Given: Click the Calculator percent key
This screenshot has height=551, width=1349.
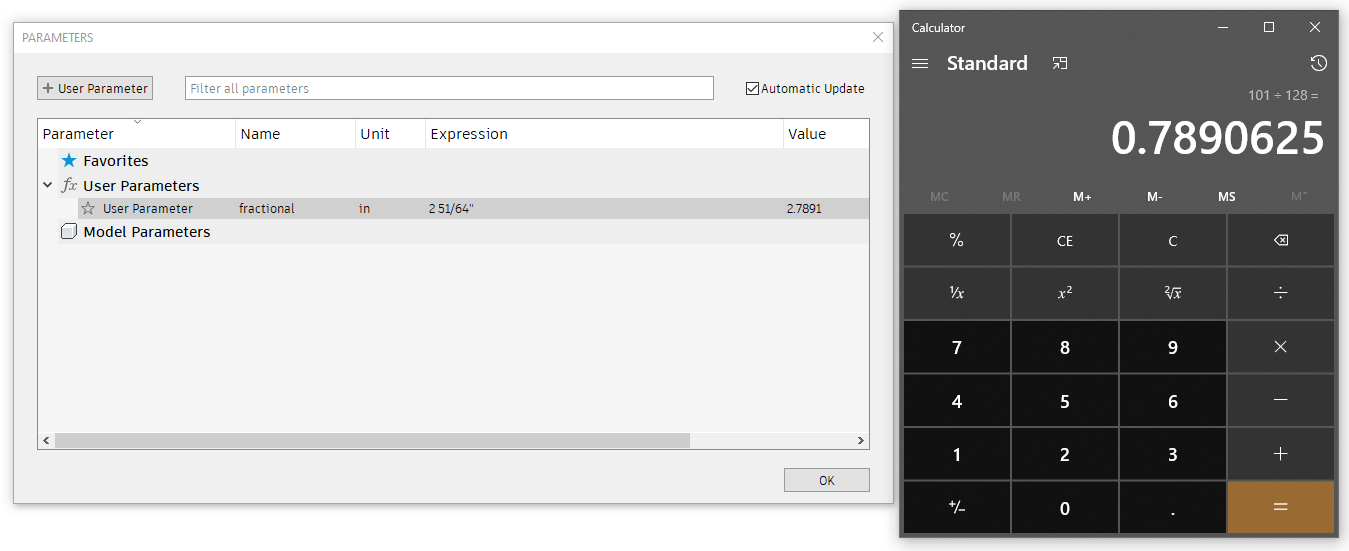Looking at the screenshot, I should click(x=957, y=240).
